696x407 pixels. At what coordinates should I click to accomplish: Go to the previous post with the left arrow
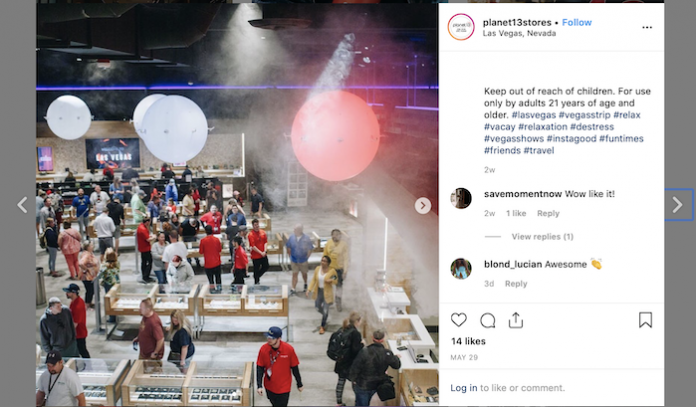coord(23,205)
